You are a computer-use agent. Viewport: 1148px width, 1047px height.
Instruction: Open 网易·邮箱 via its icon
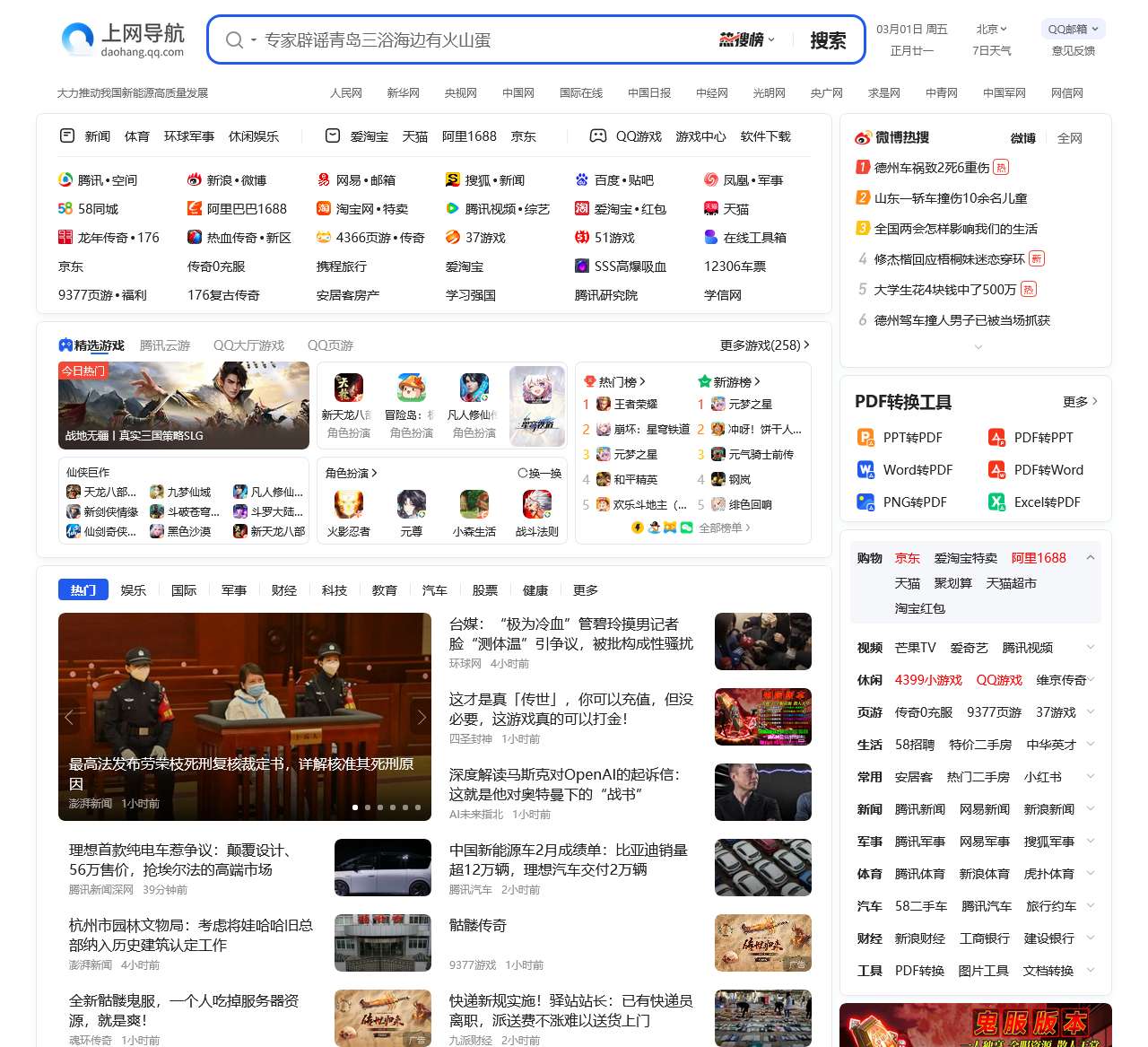tap(323, 179)
